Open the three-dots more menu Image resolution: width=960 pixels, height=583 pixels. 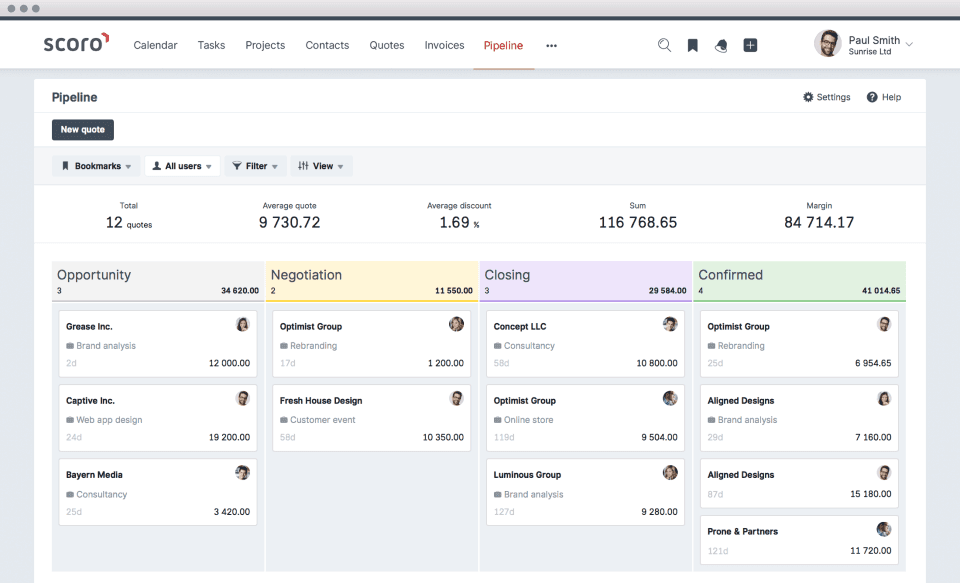pos(551,45)
